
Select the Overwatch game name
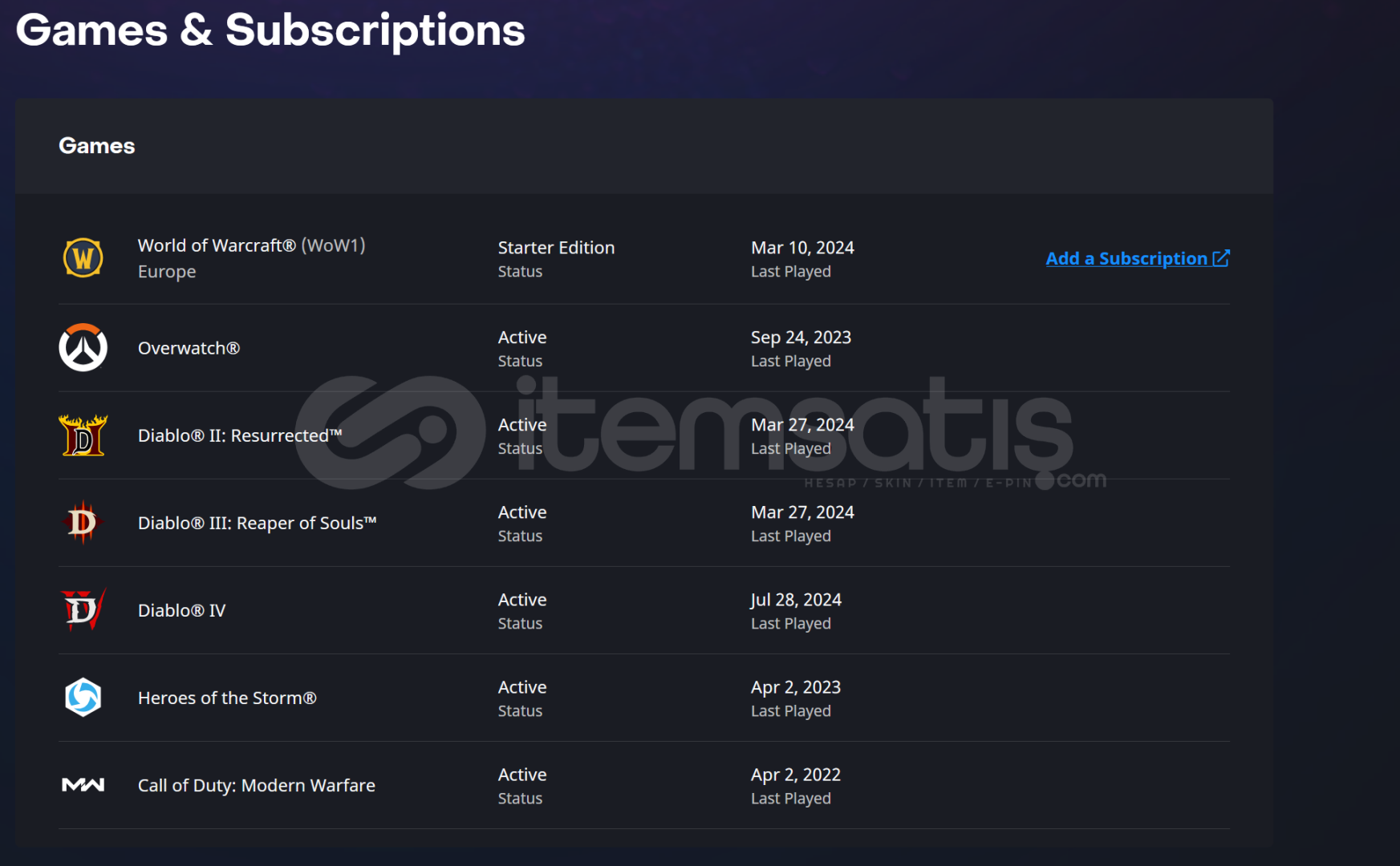(189, 348)
